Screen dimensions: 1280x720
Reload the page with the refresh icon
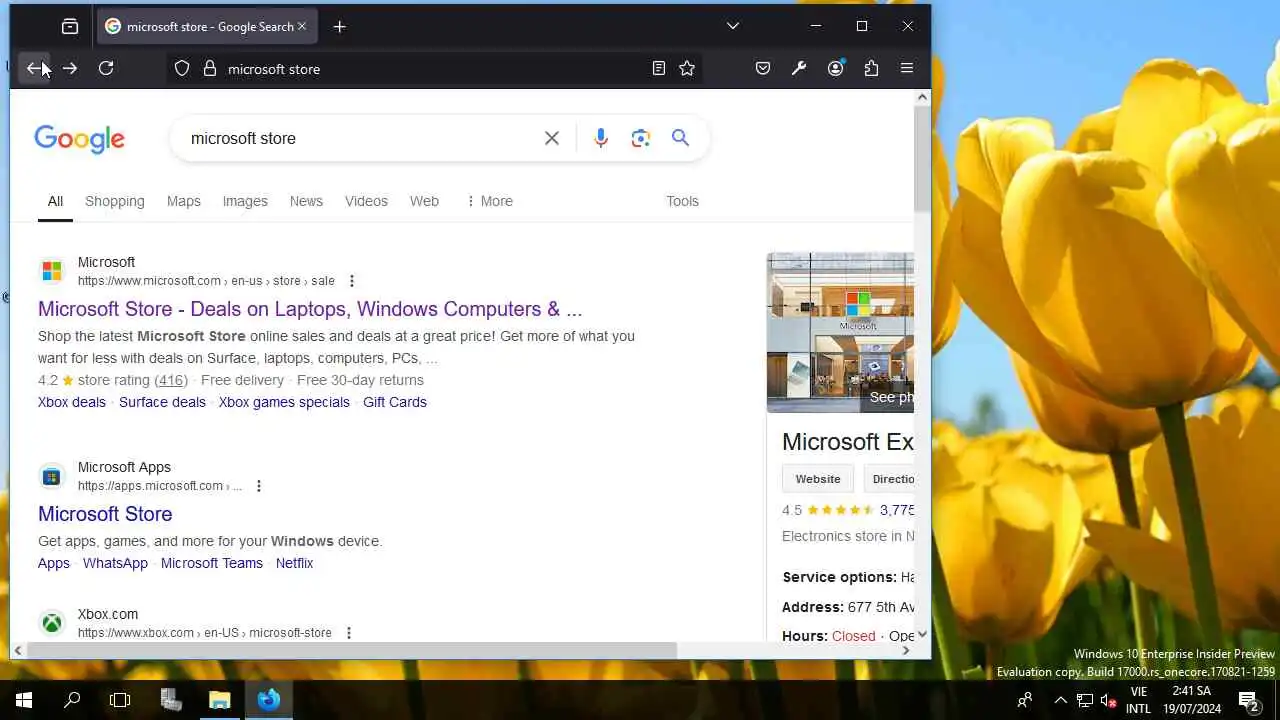point(106,69)
